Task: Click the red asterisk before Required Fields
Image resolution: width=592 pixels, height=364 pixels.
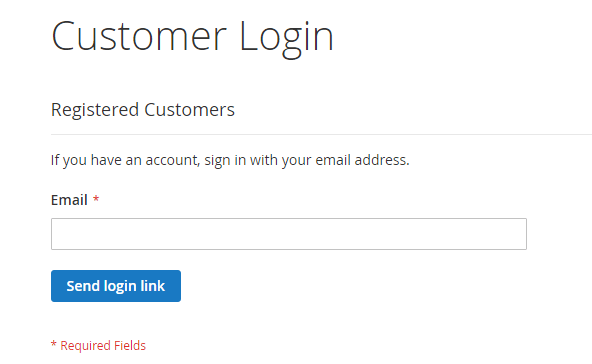Action: pyautogui.click(x=54, y=344)
